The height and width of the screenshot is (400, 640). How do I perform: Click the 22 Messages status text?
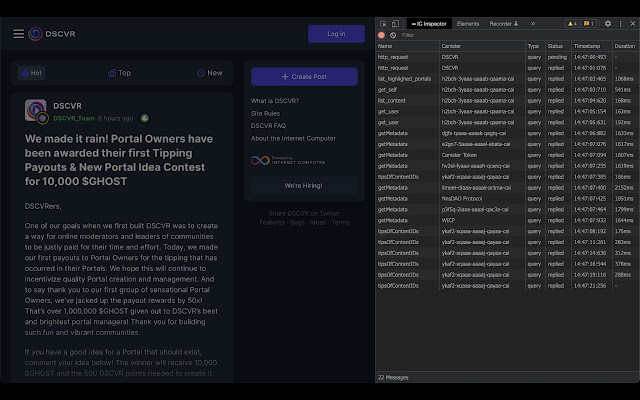coord(393,378)
